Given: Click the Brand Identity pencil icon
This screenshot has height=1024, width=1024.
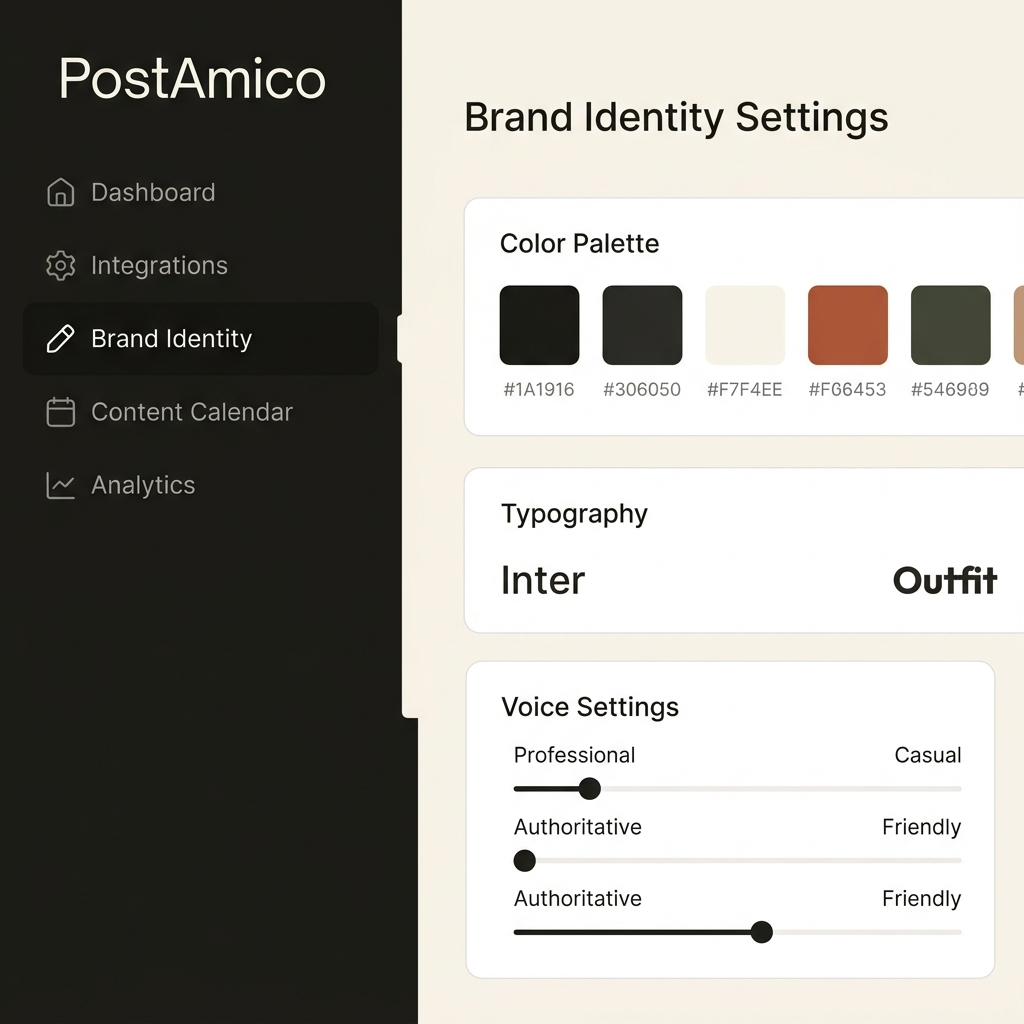Looking at the screenshot, I should coord(61,339).
